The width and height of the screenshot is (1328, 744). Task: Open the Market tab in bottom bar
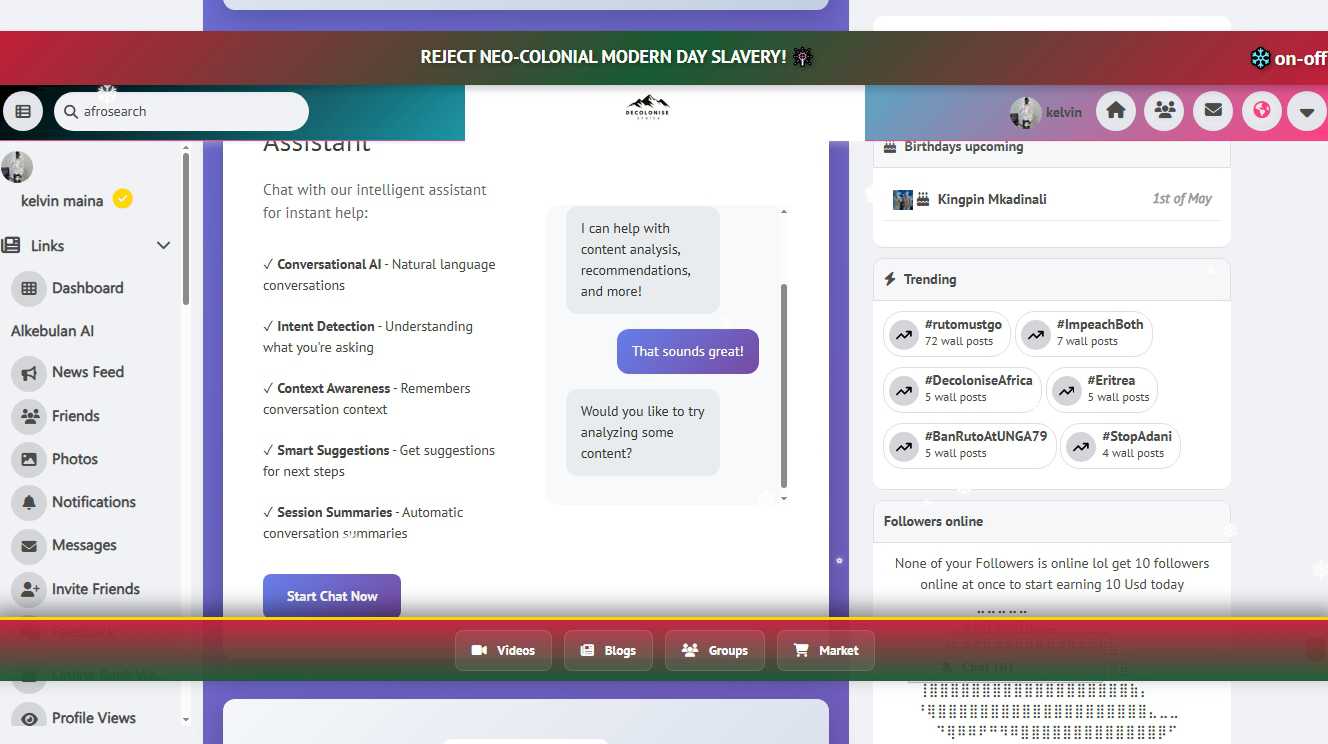point(825,650)
